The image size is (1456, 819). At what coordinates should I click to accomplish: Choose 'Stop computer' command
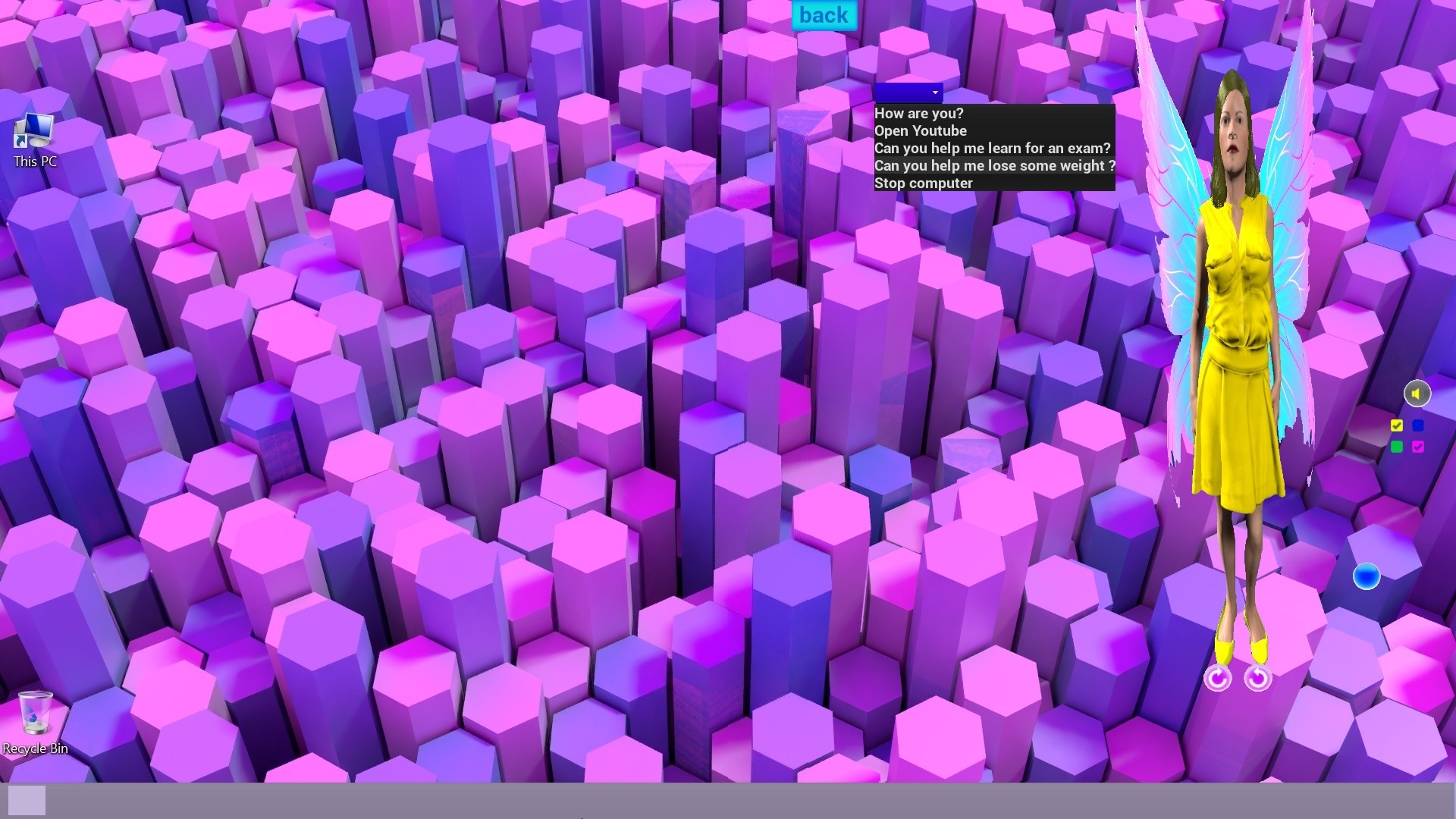[924, 184]
